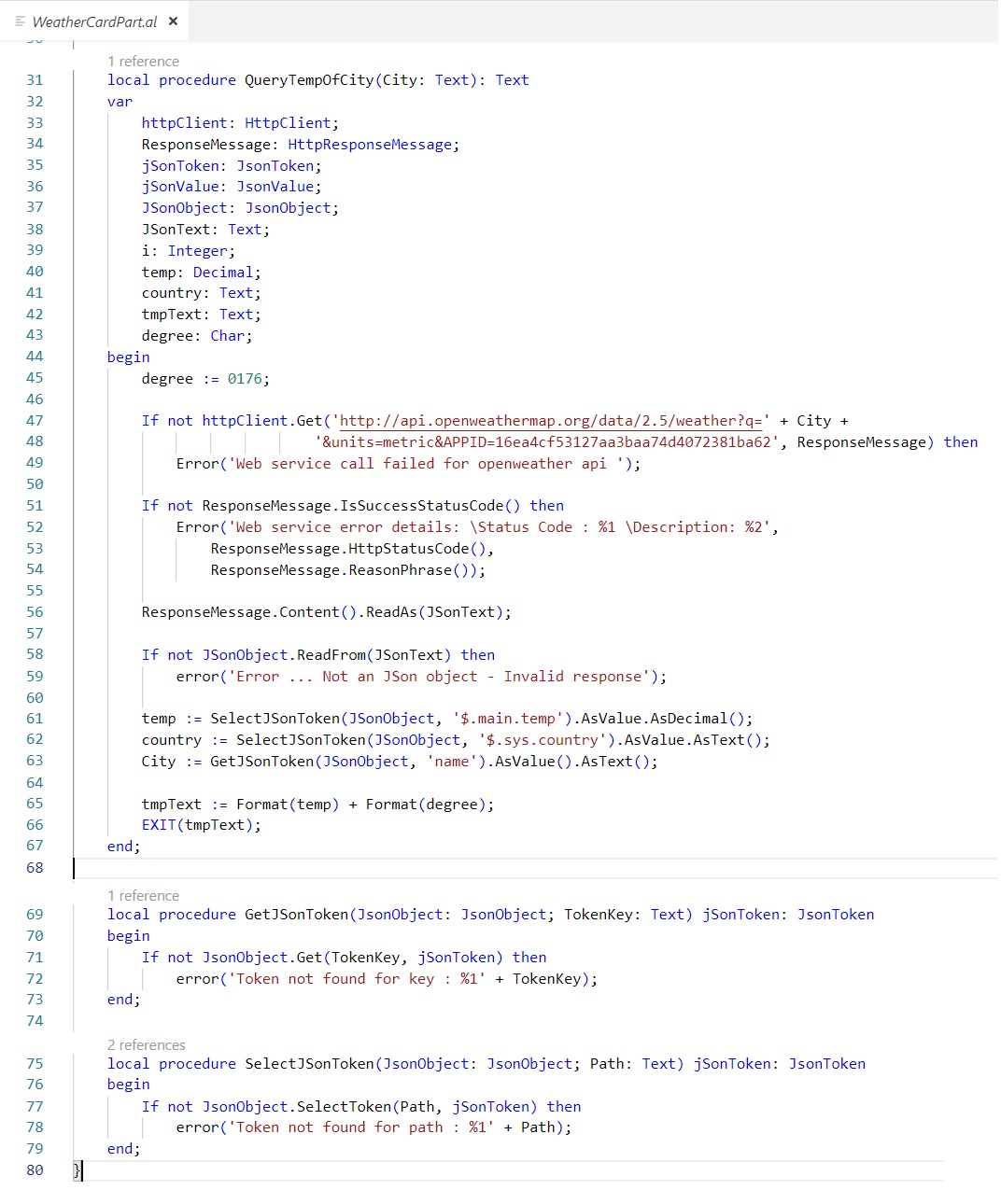Click the EXIT keyword on line 66
Screen dimensions: 1001x1204
[159, 825]
